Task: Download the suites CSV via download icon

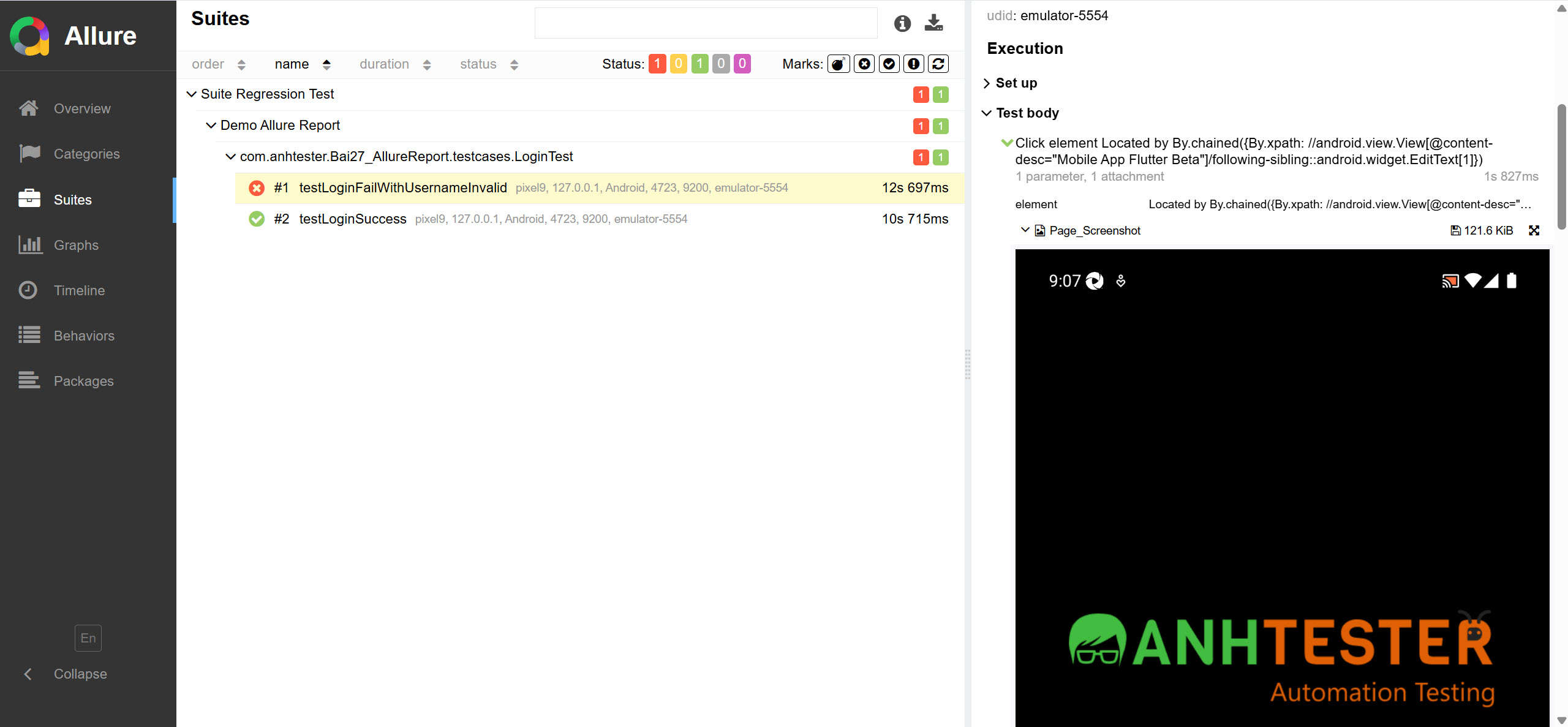Action: point(933,23)
